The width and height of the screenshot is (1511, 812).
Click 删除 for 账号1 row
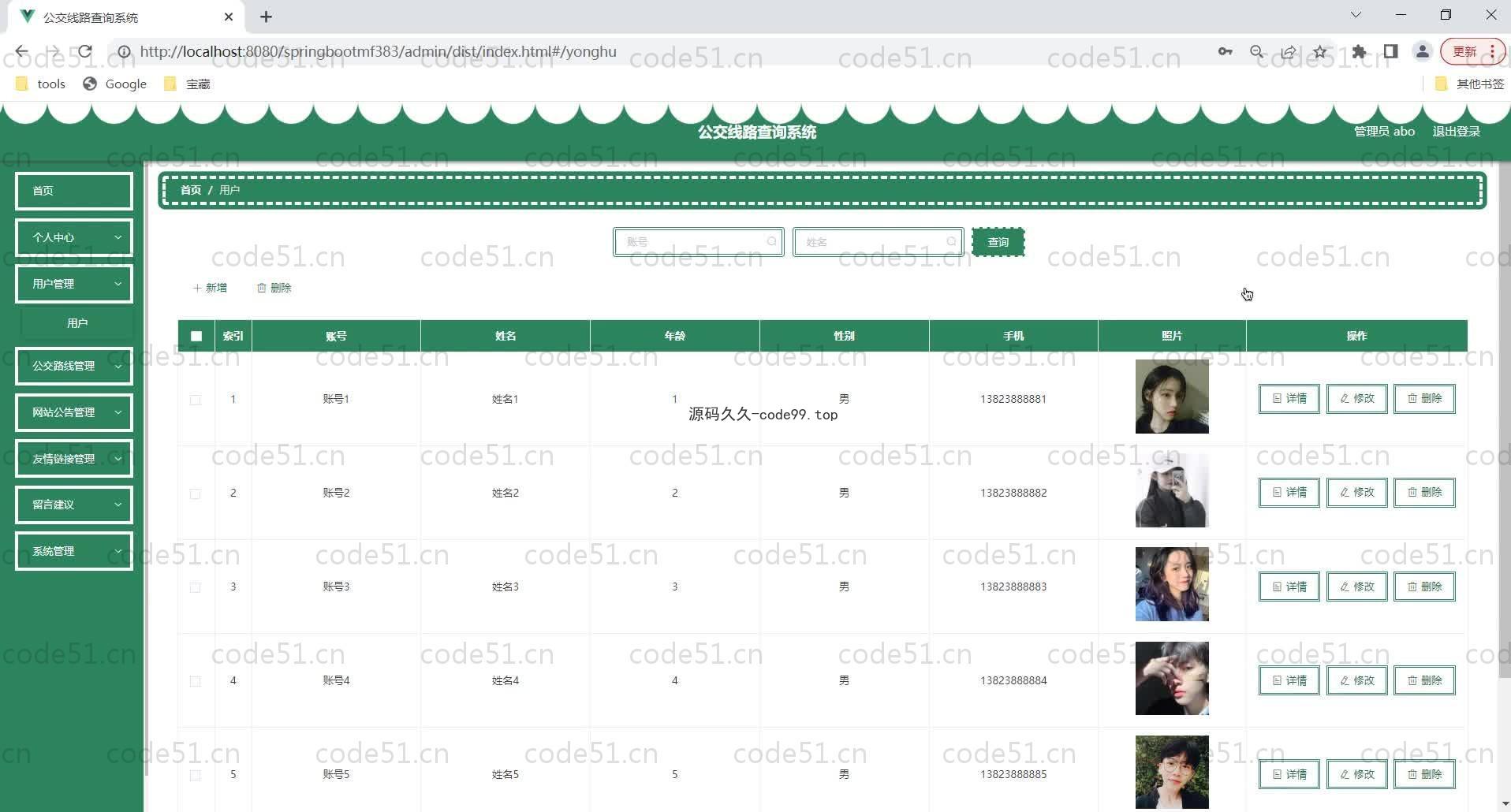(1424, 399)
